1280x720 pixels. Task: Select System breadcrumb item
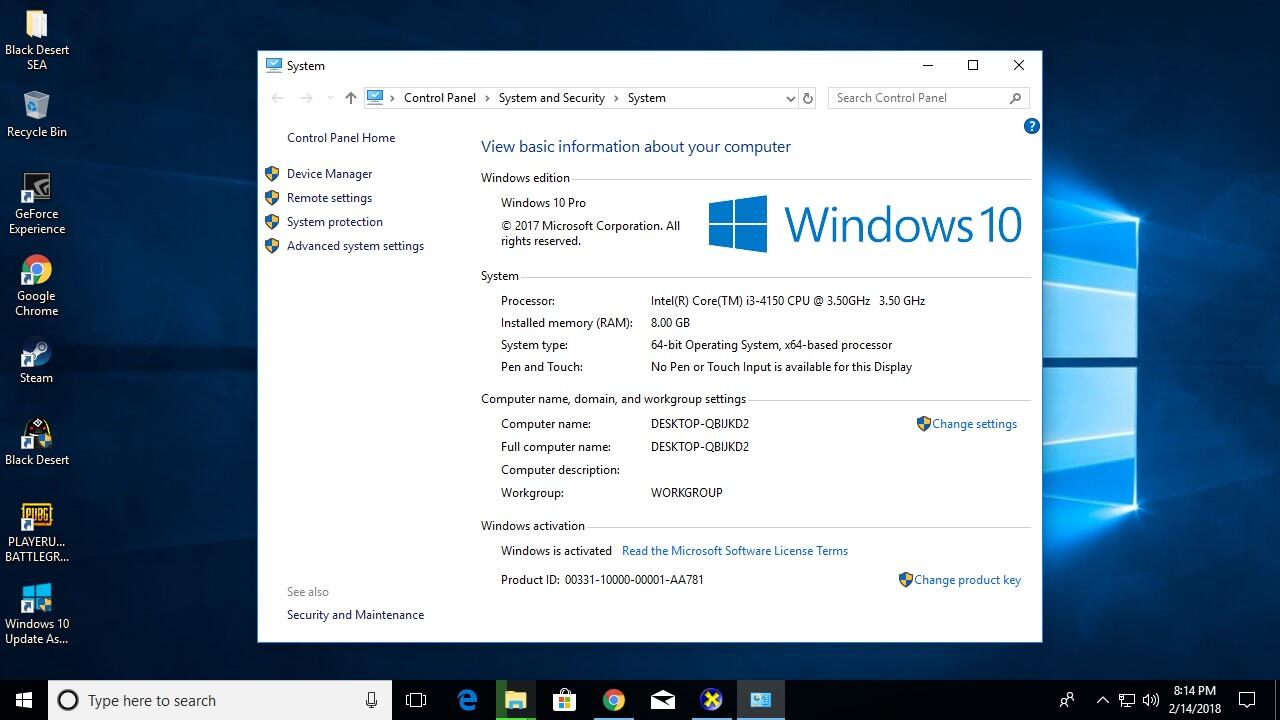[646, 98]
